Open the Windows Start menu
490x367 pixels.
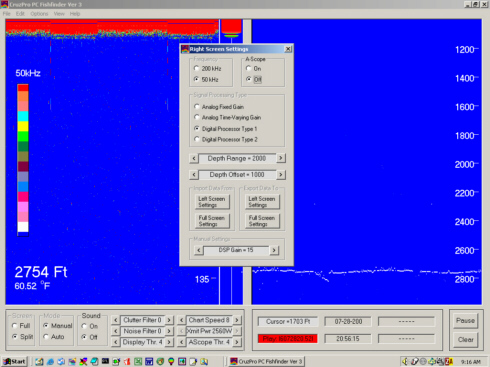click(14, 361)
